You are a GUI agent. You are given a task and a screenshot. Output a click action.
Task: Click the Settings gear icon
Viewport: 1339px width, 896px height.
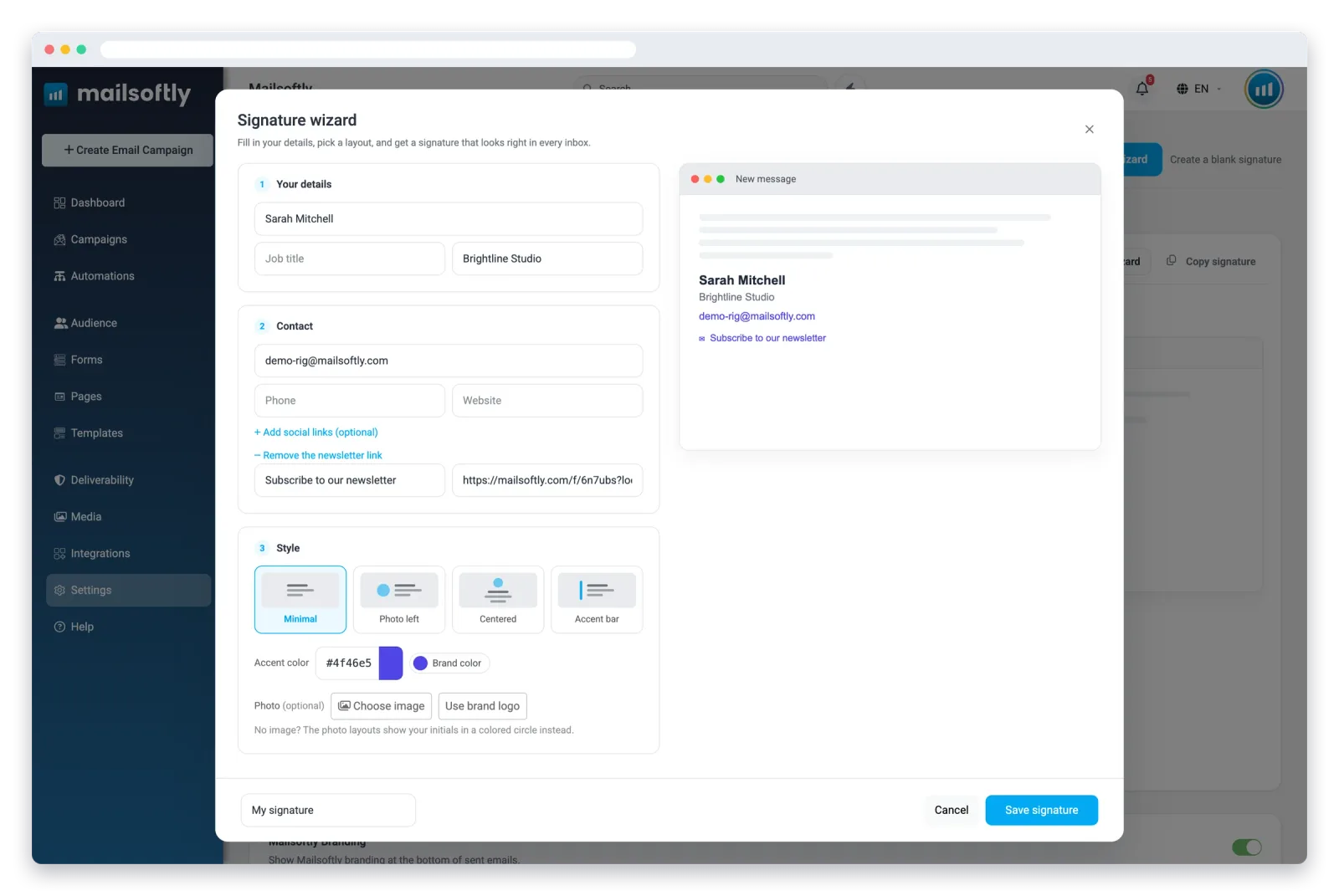[x=59, y=591]
